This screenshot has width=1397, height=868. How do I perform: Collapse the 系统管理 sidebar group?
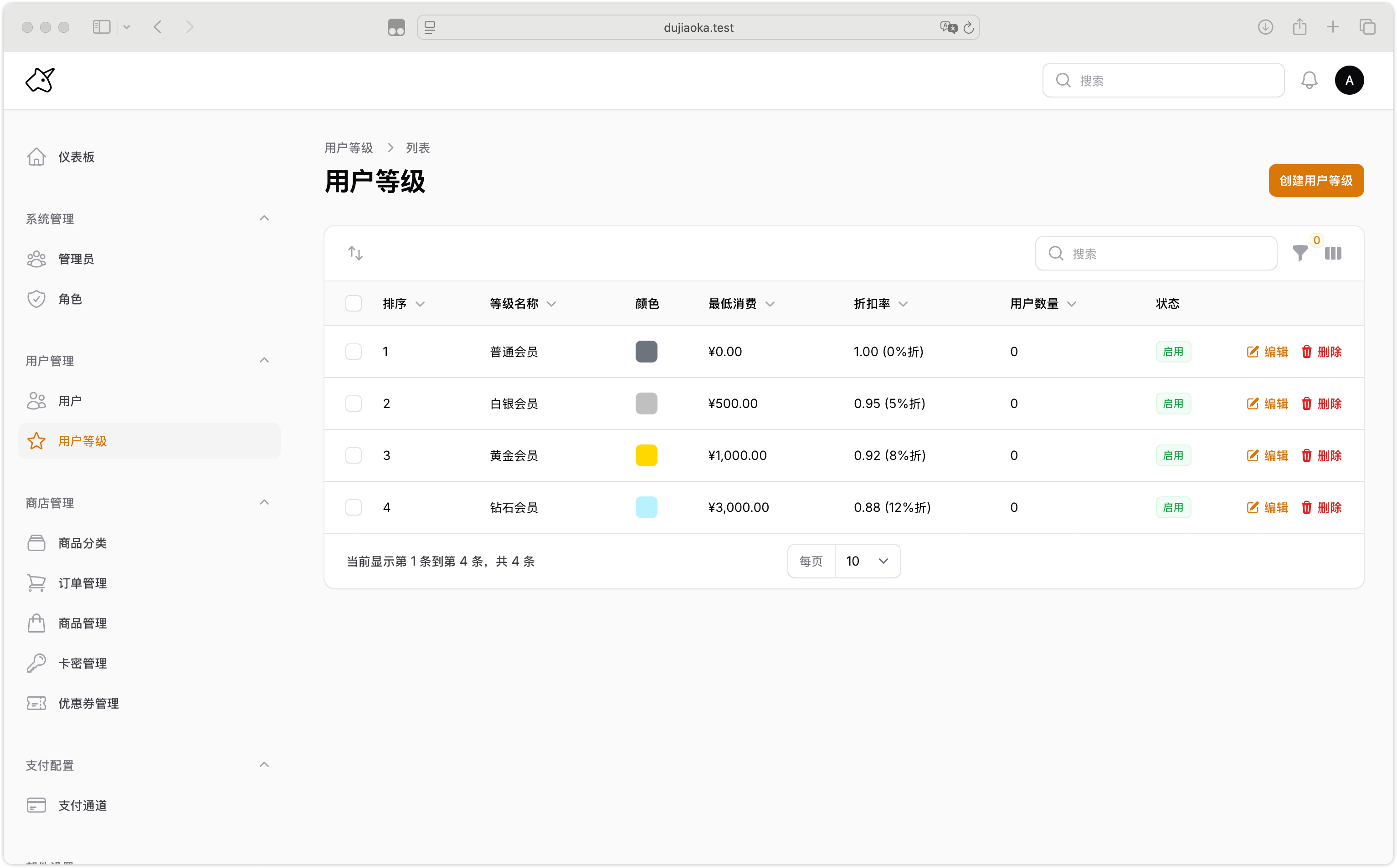264,219
